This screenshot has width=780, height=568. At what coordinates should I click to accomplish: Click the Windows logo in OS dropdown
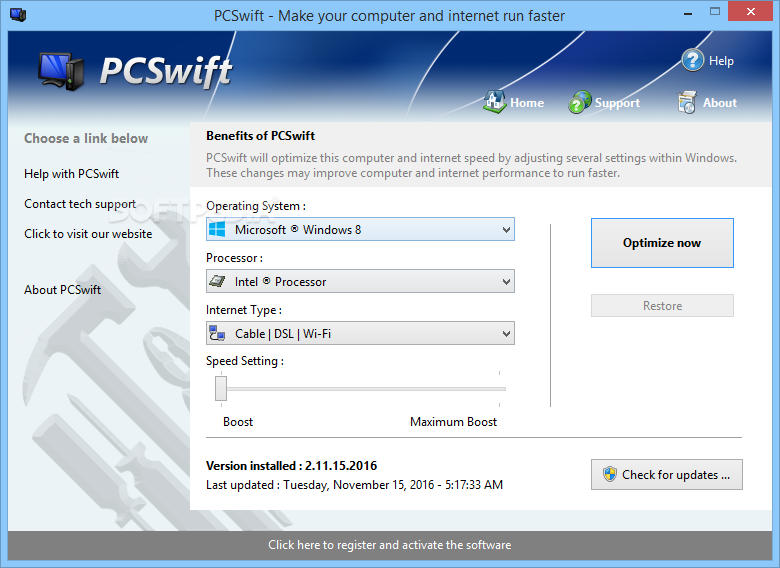coord(217,229)
